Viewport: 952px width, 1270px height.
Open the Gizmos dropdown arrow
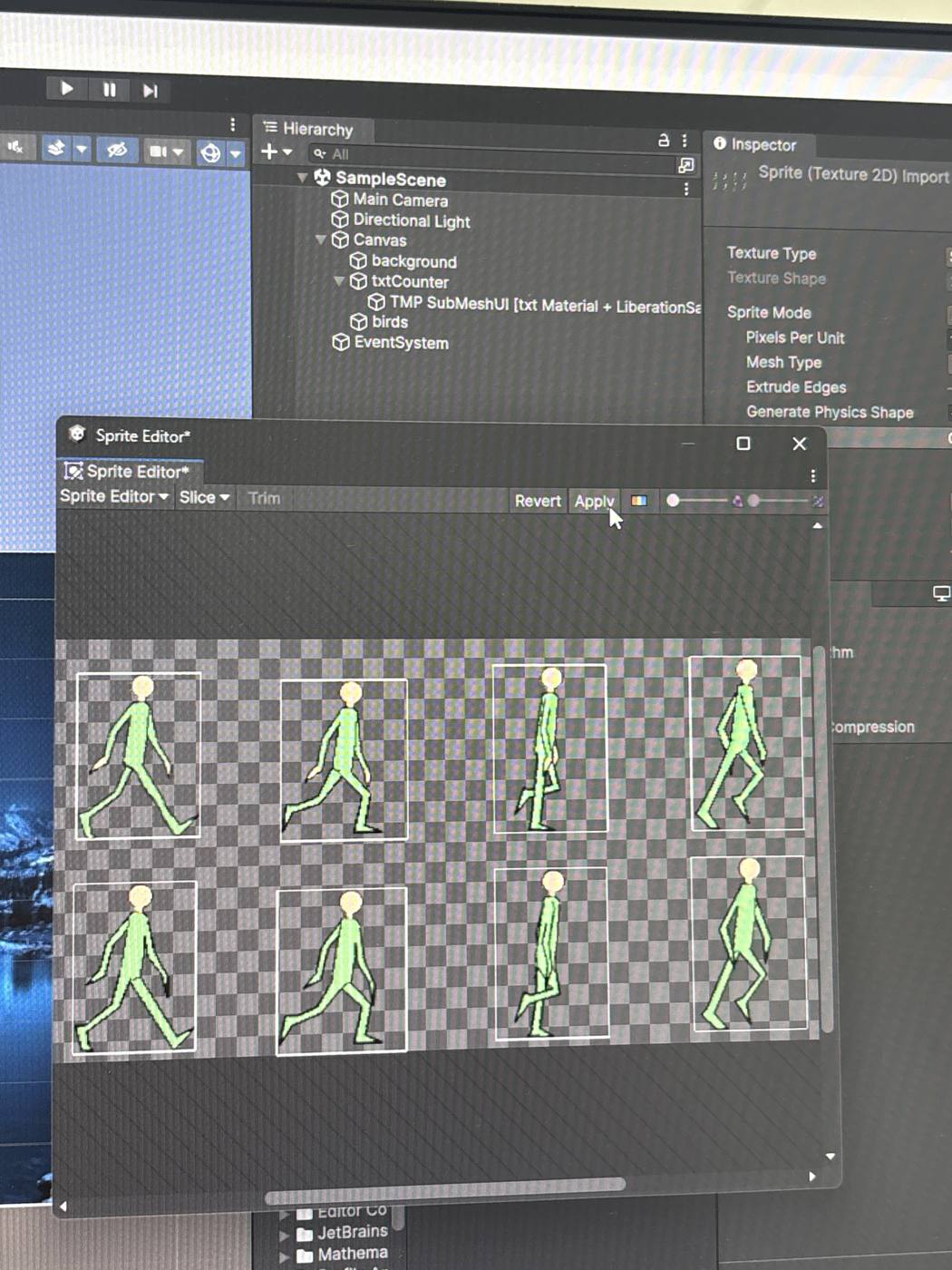[x=236, y=153]
